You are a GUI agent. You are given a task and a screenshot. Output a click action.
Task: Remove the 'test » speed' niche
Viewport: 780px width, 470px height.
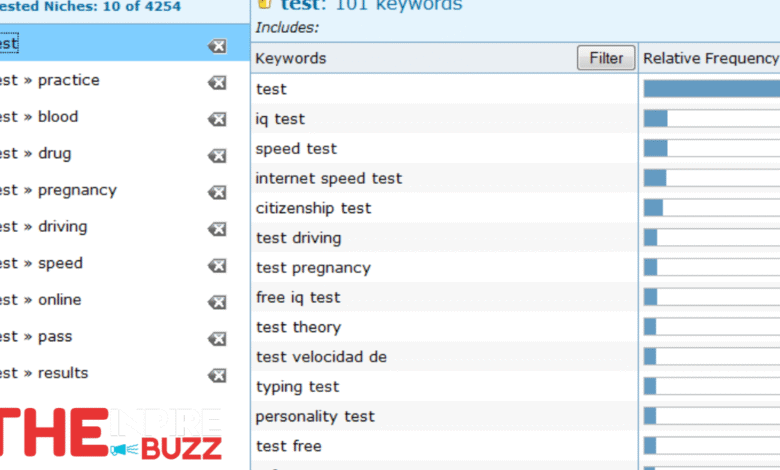(x=217, y=266)
